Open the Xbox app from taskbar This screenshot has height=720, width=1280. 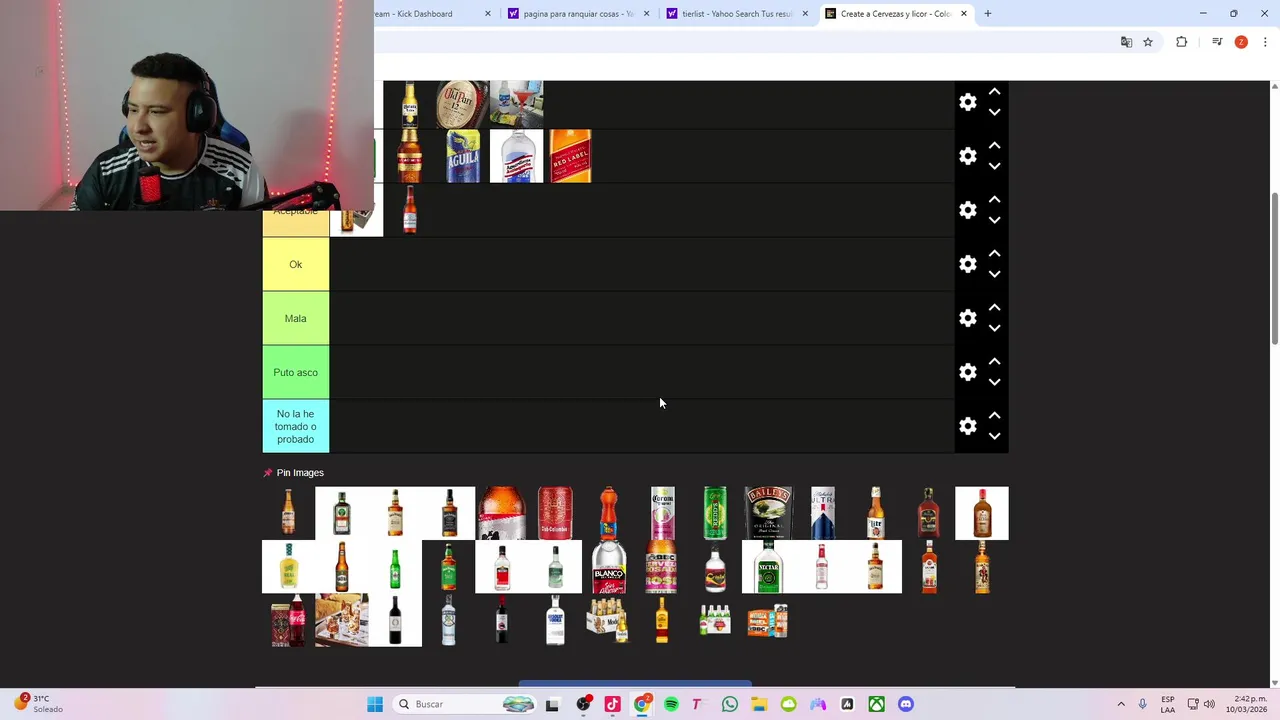[x=876, y=704]
